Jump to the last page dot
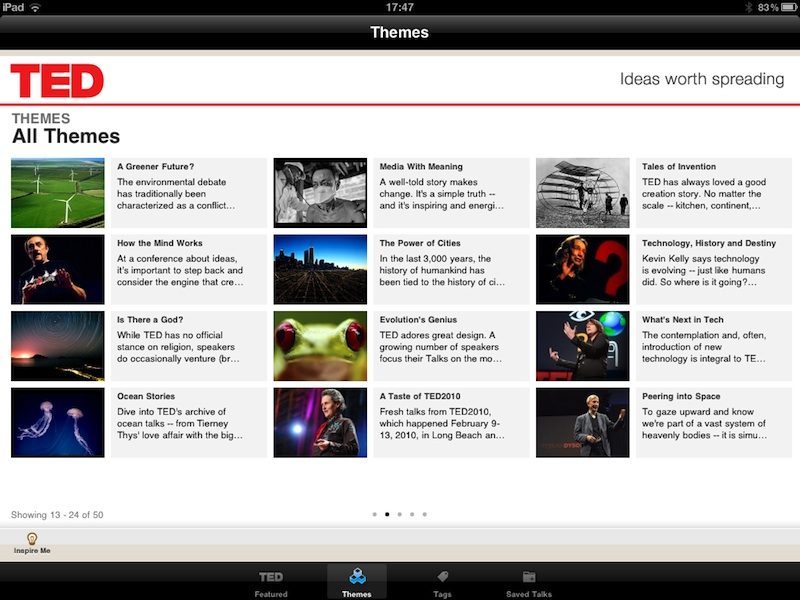This screenshot has width=800, height=600. point(424,515)
